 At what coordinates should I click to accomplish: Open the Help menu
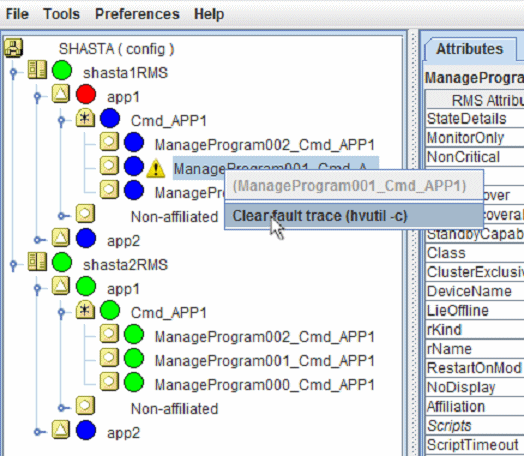coord(209,14)
